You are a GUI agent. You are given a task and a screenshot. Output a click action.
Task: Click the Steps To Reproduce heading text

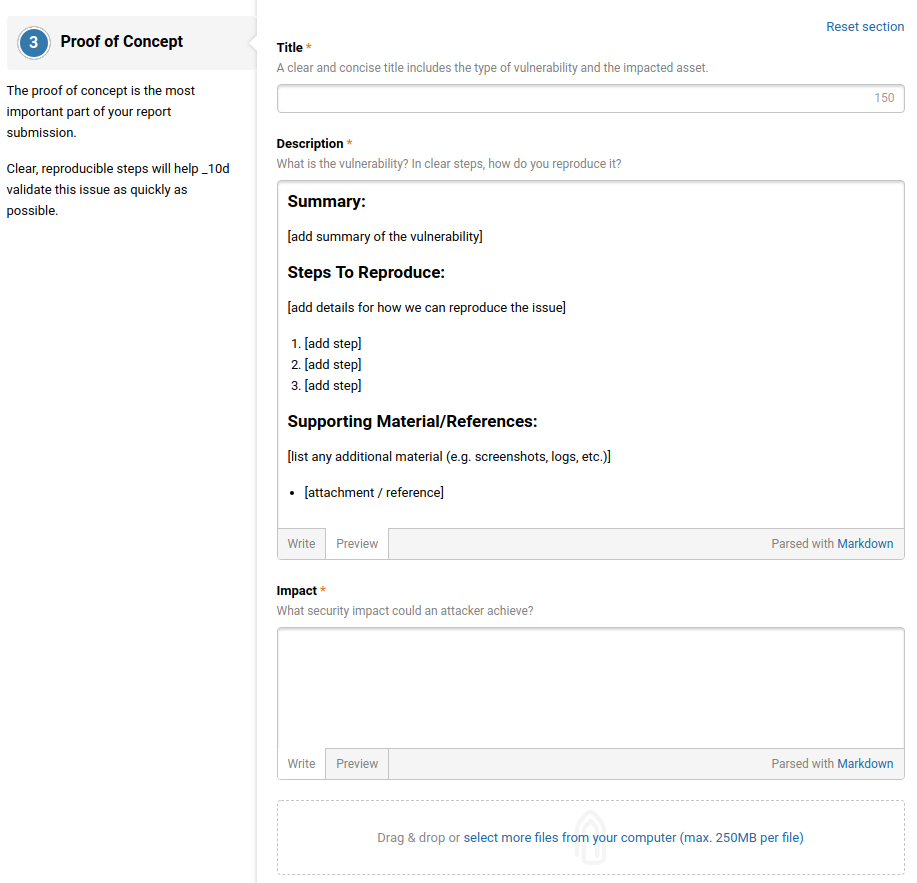click(x=363, y=272)
